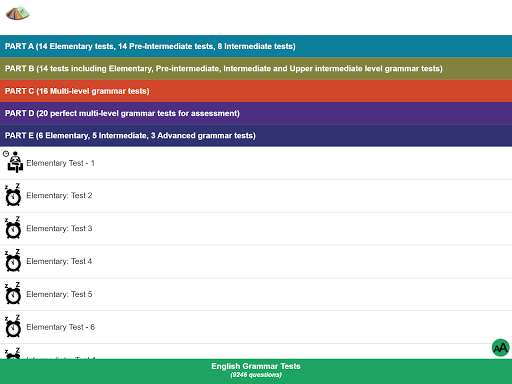
Task: Open Elementary: Test 2
Action: [x=256, y=196]
